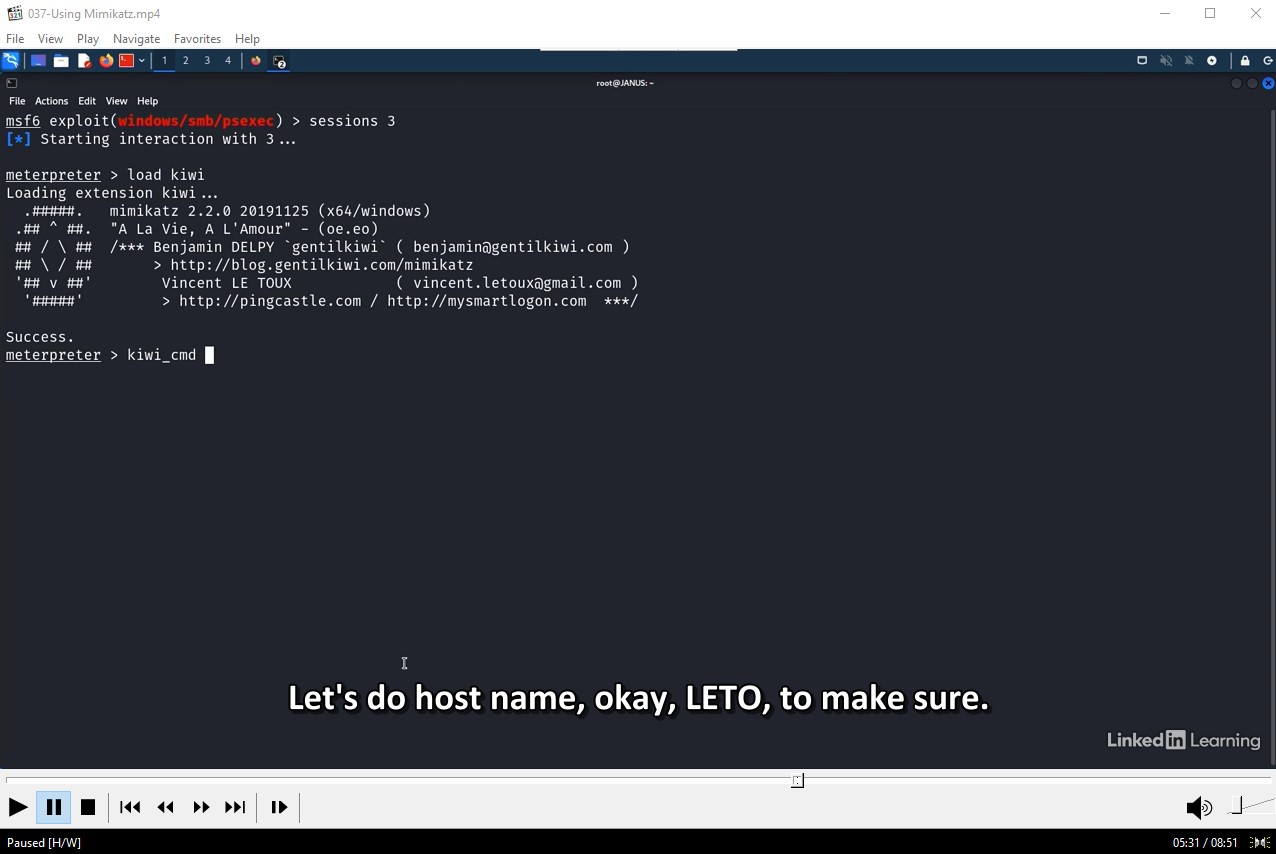
Task: Open the terminal View menu
Action: pyautogui.click(x=116, y=101)
